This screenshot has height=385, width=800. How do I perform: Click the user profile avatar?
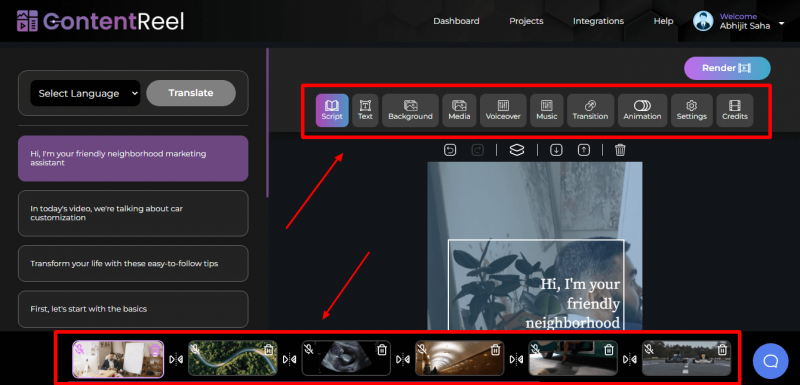pyautogui.click(x=703, y=21)
